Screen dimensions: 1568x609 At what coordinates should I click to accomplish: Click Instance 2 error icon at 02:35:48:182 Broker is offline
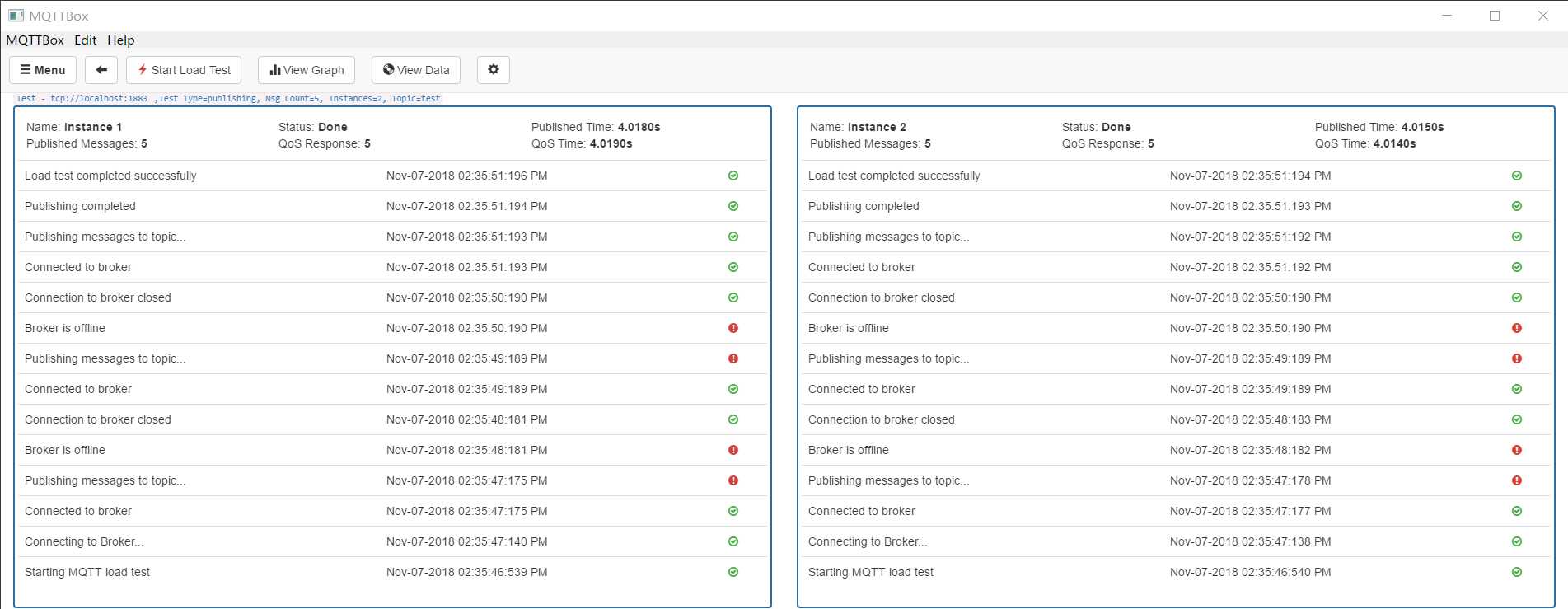1517,450
